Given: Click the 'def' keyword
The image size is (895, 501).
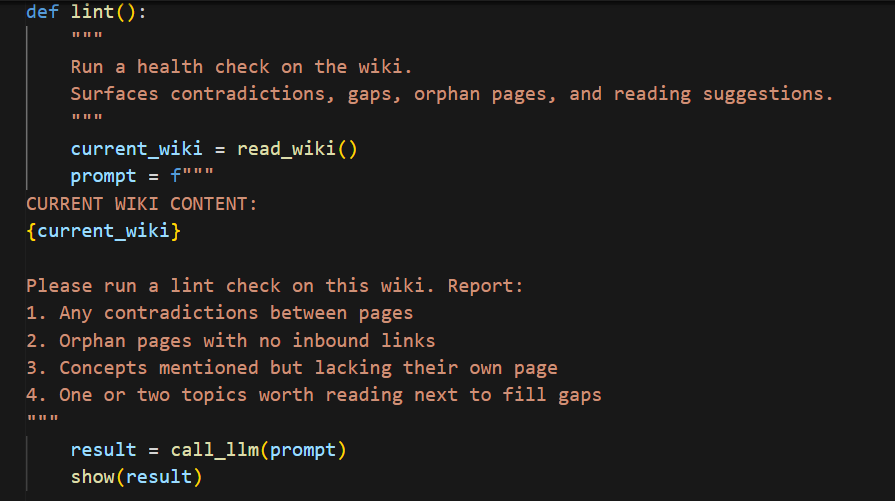Looking at the screenshot, I should pyautogui.click(x=42, y=12).
